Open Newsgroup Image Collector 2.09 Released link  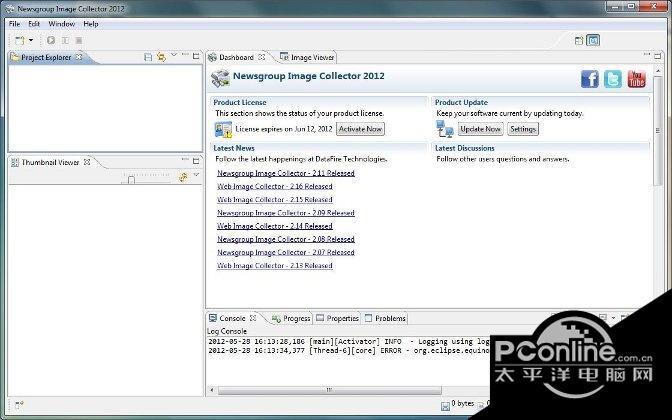click(x=286, y=213)
